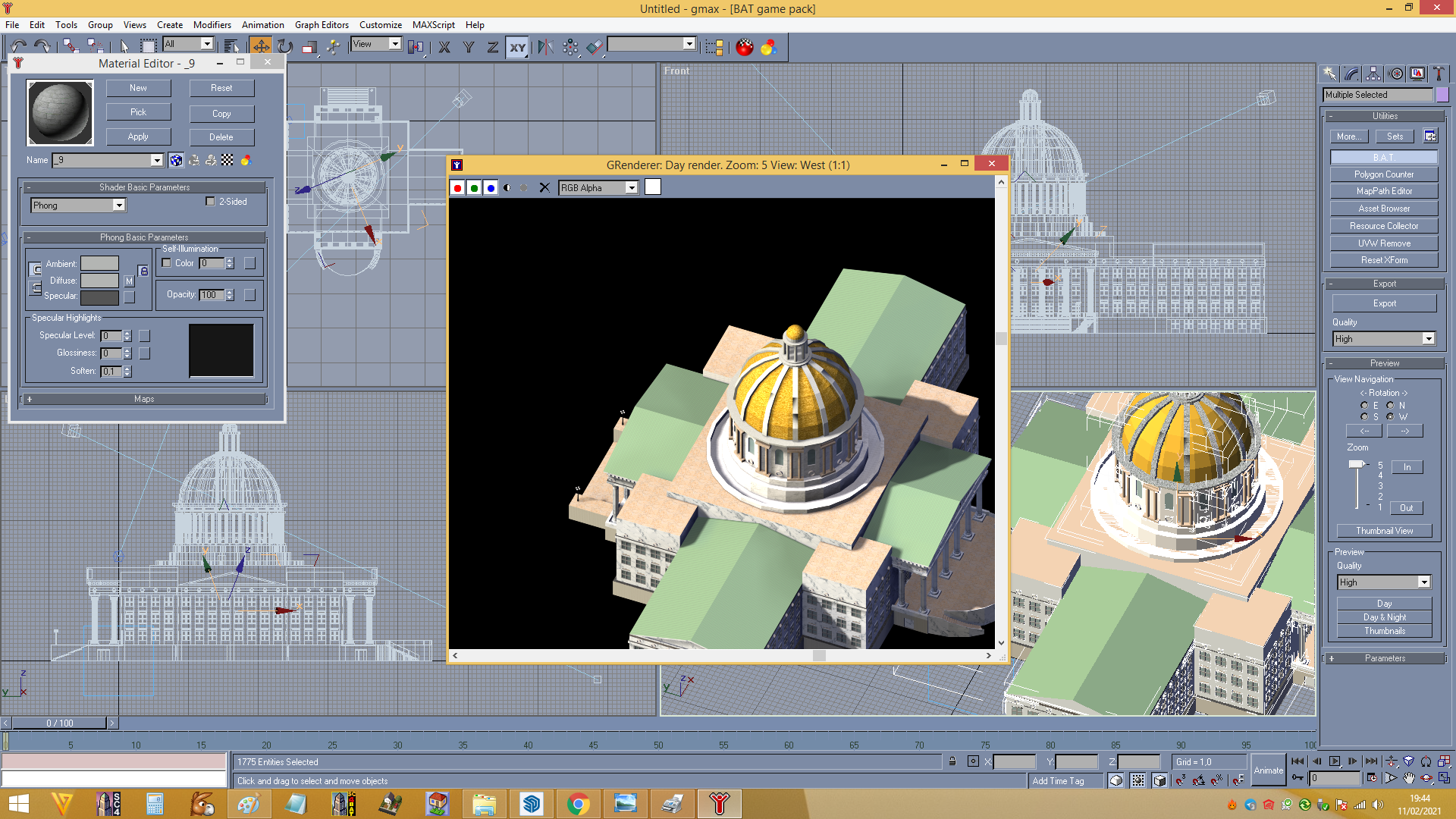The image size is (1456, 819).
Task: Select rotation radio button E
Action: click(x=1364, y=406)
